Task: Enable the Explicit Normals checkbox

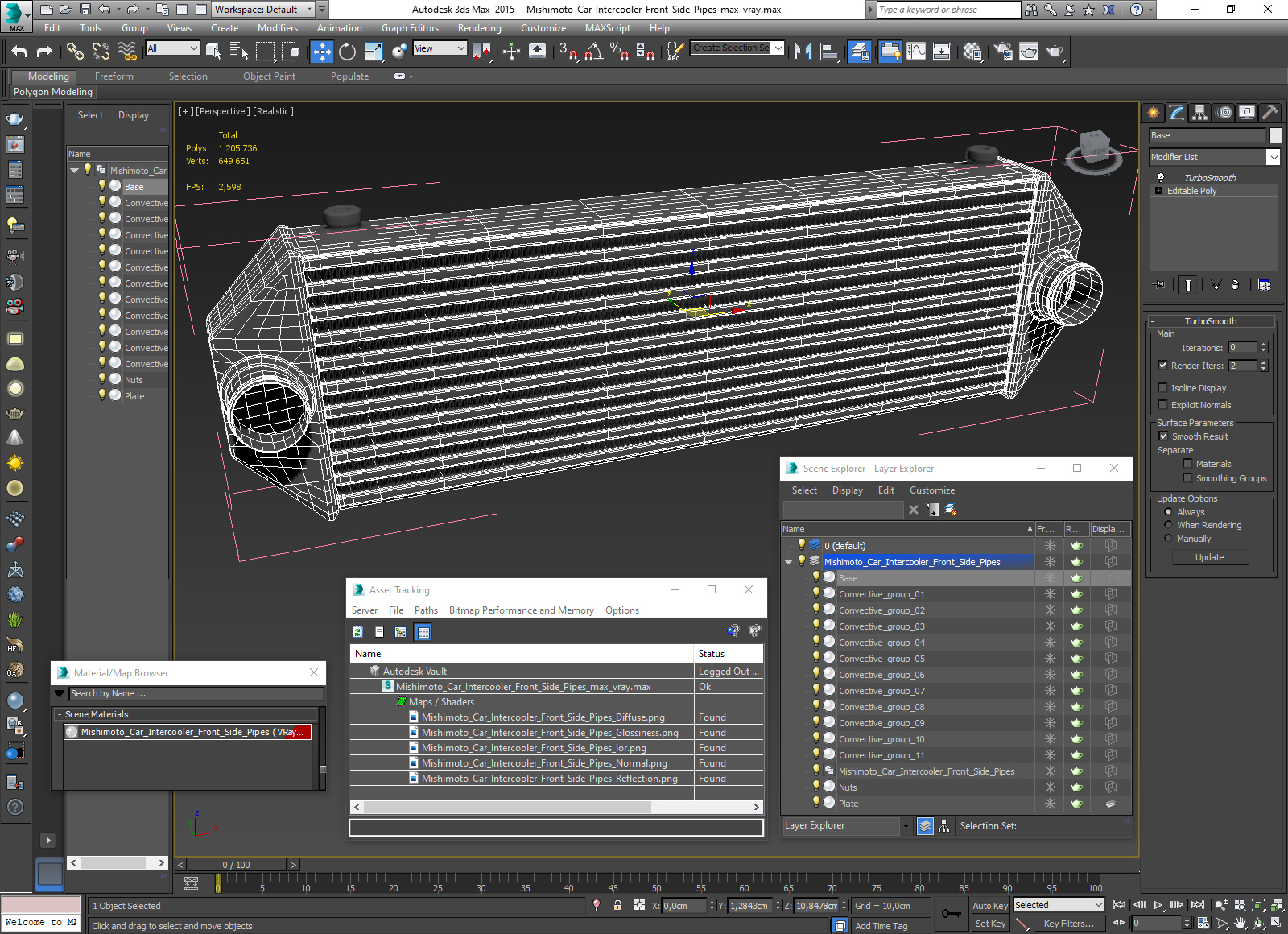Action: [x=1162, y=405]
